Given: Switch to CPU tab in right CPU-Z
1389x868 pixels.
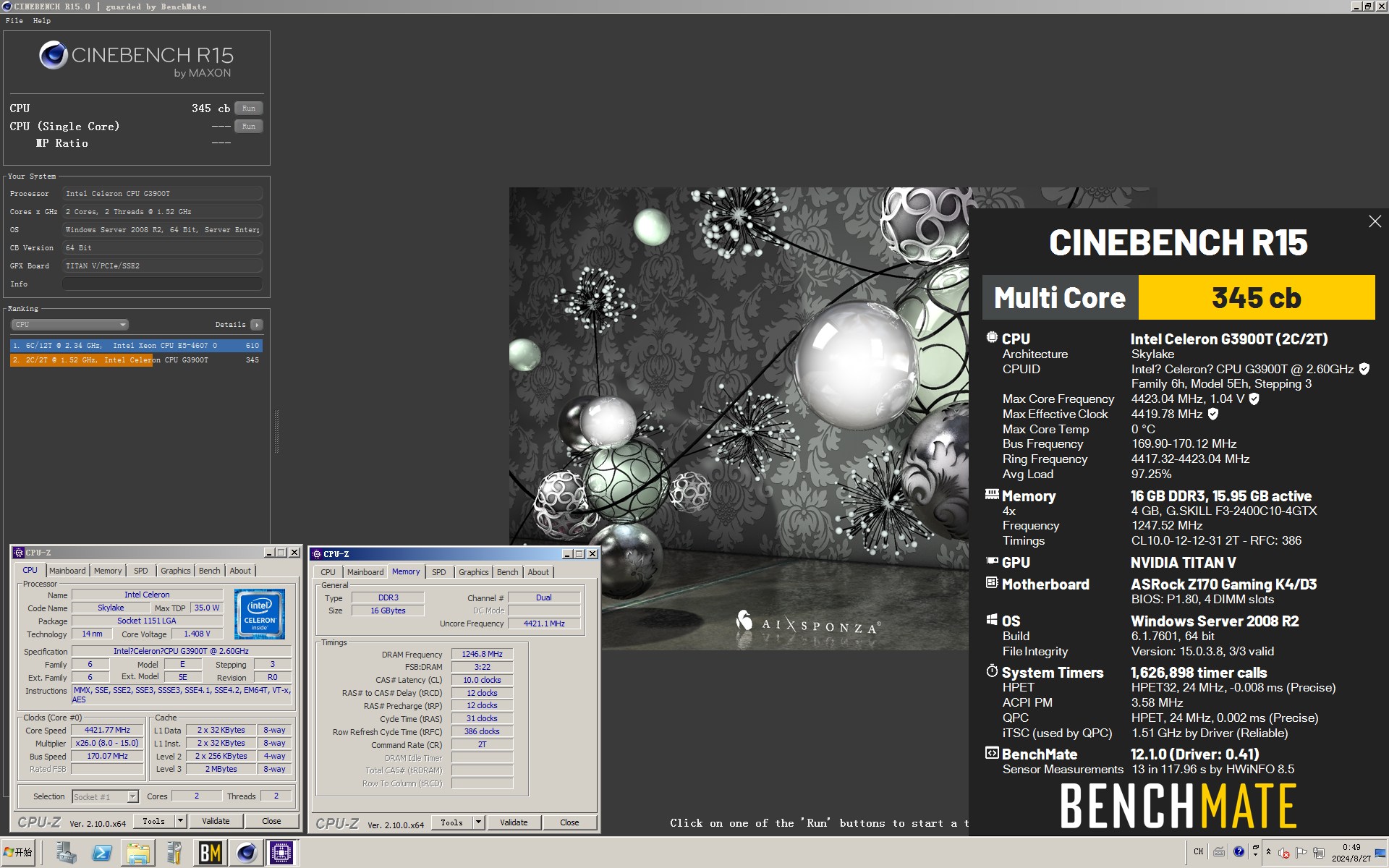Looking at the screenshot, I should [328, 572].
